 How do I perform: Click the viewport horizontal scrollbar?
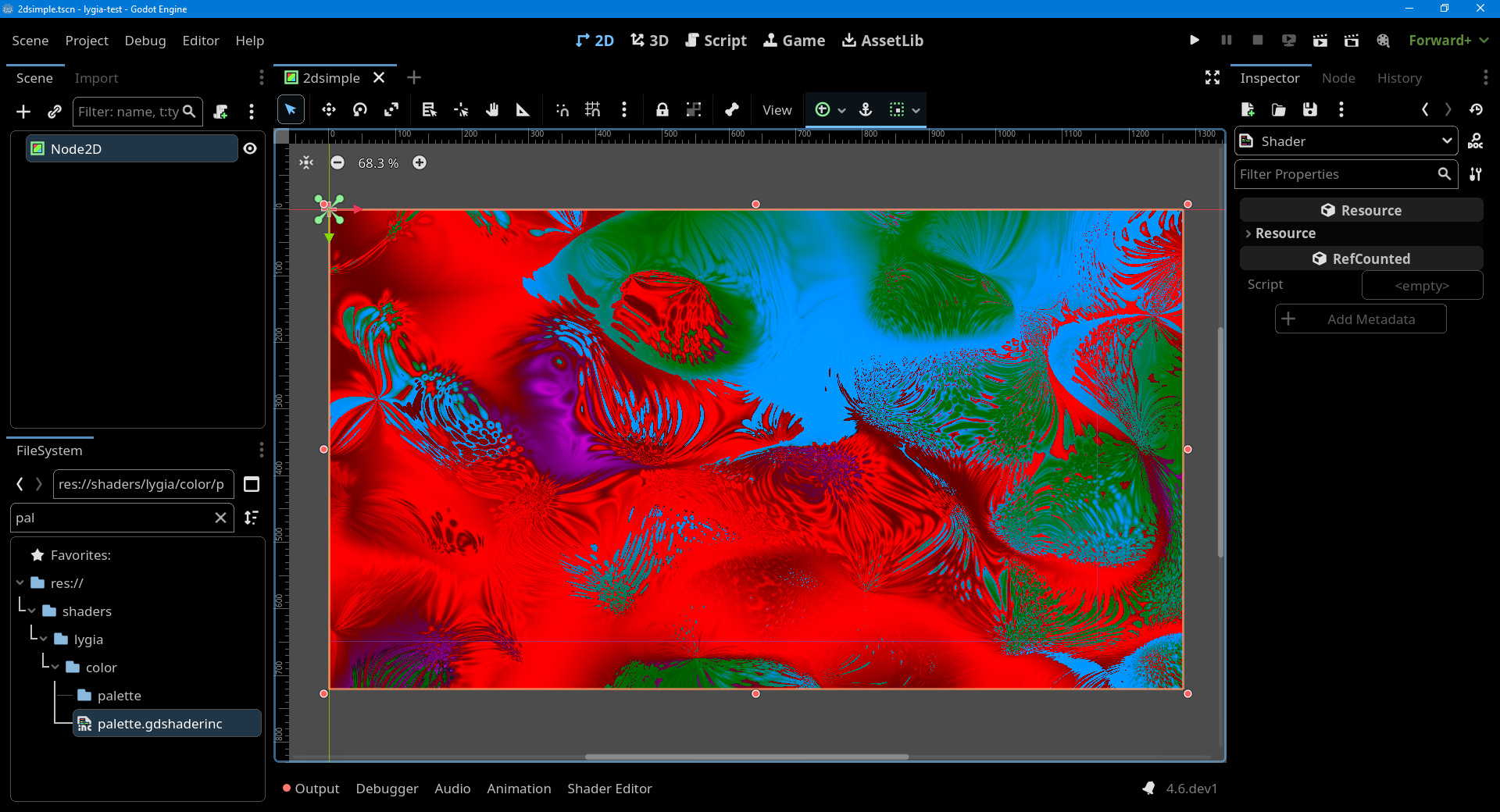coord(746,757)
